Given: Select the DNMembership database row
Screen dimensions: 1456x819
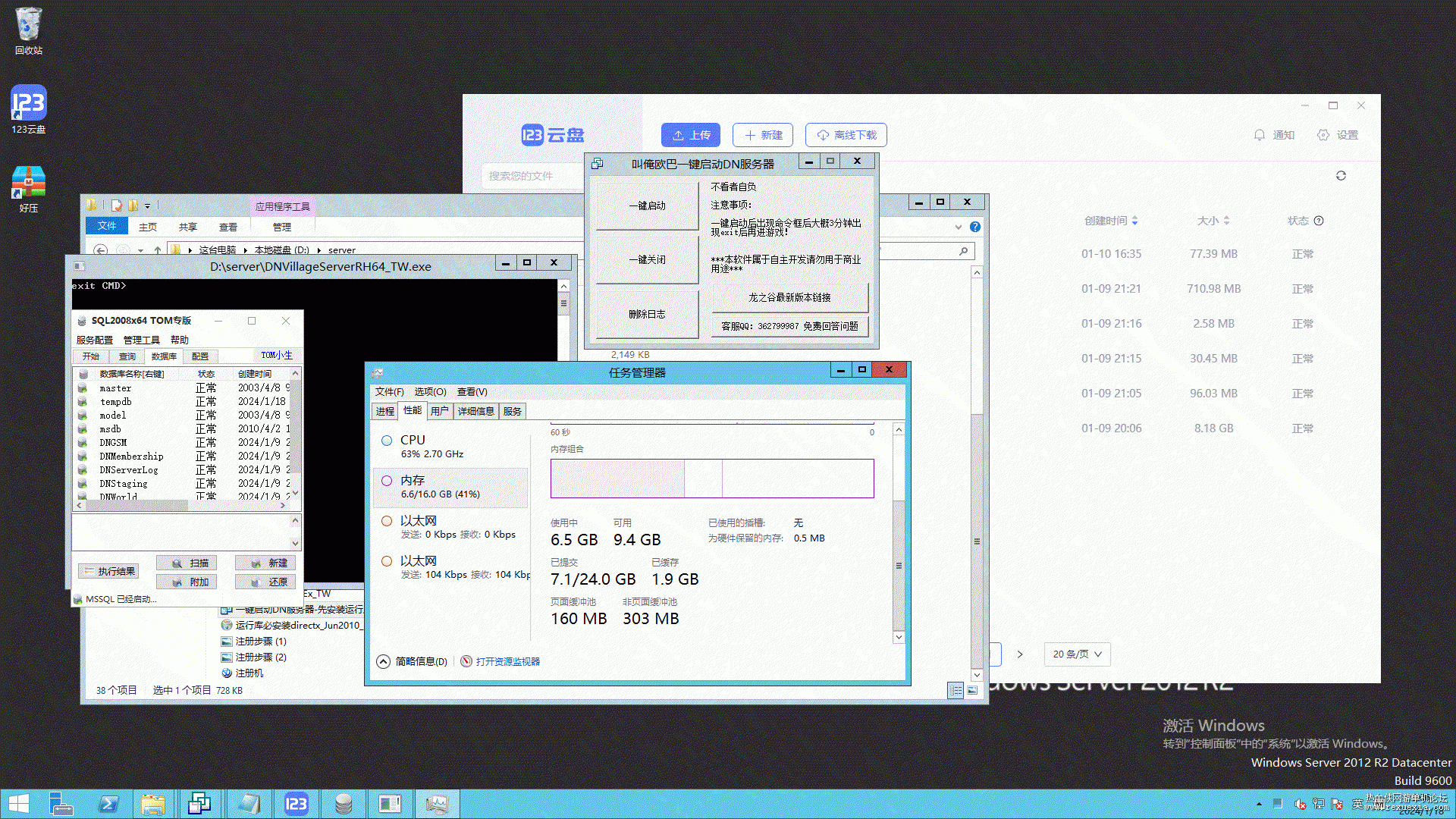Looking at the screenshot, I should point(182,457).
